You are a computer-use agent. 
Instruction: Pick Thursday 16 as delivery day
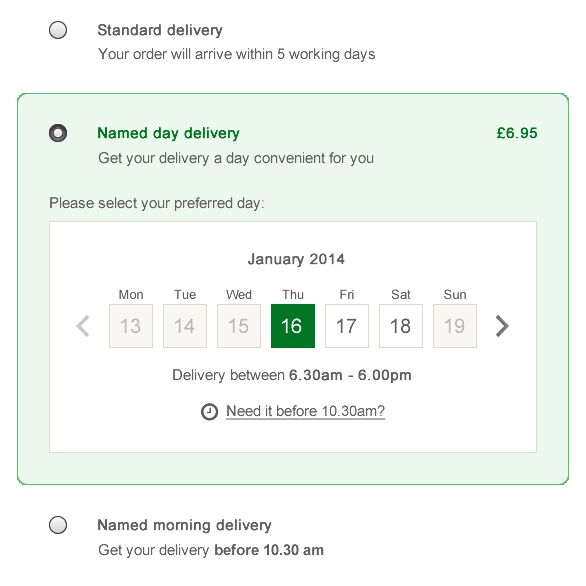point(293,326)
